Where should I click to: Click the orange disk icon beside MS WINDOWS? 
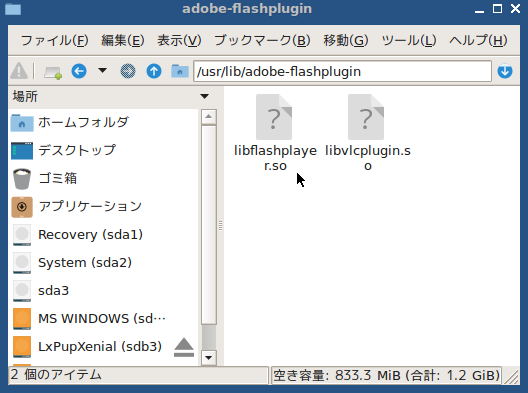(x=22, y=319)
